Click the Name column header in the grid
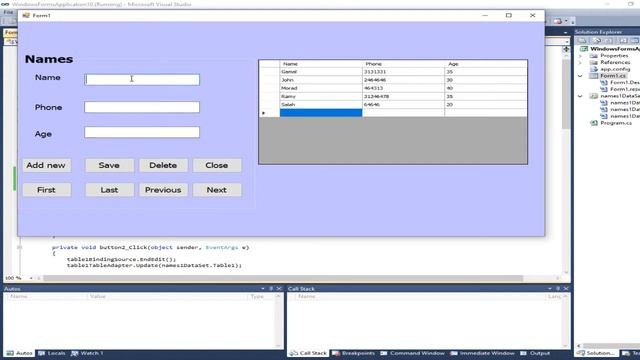 pyautogui.click(x=321, y=64)
